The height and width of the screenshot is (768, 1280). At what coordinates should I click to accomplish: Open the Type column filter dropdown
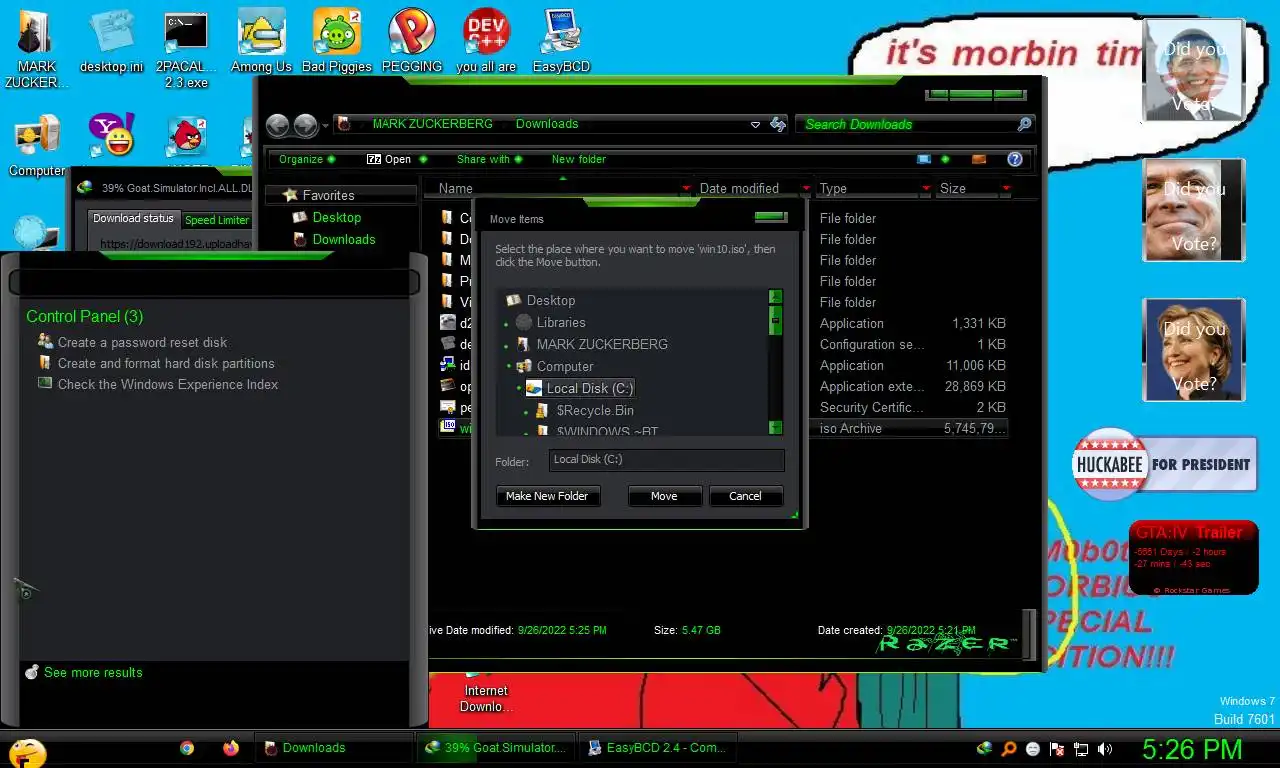[926, 188]
